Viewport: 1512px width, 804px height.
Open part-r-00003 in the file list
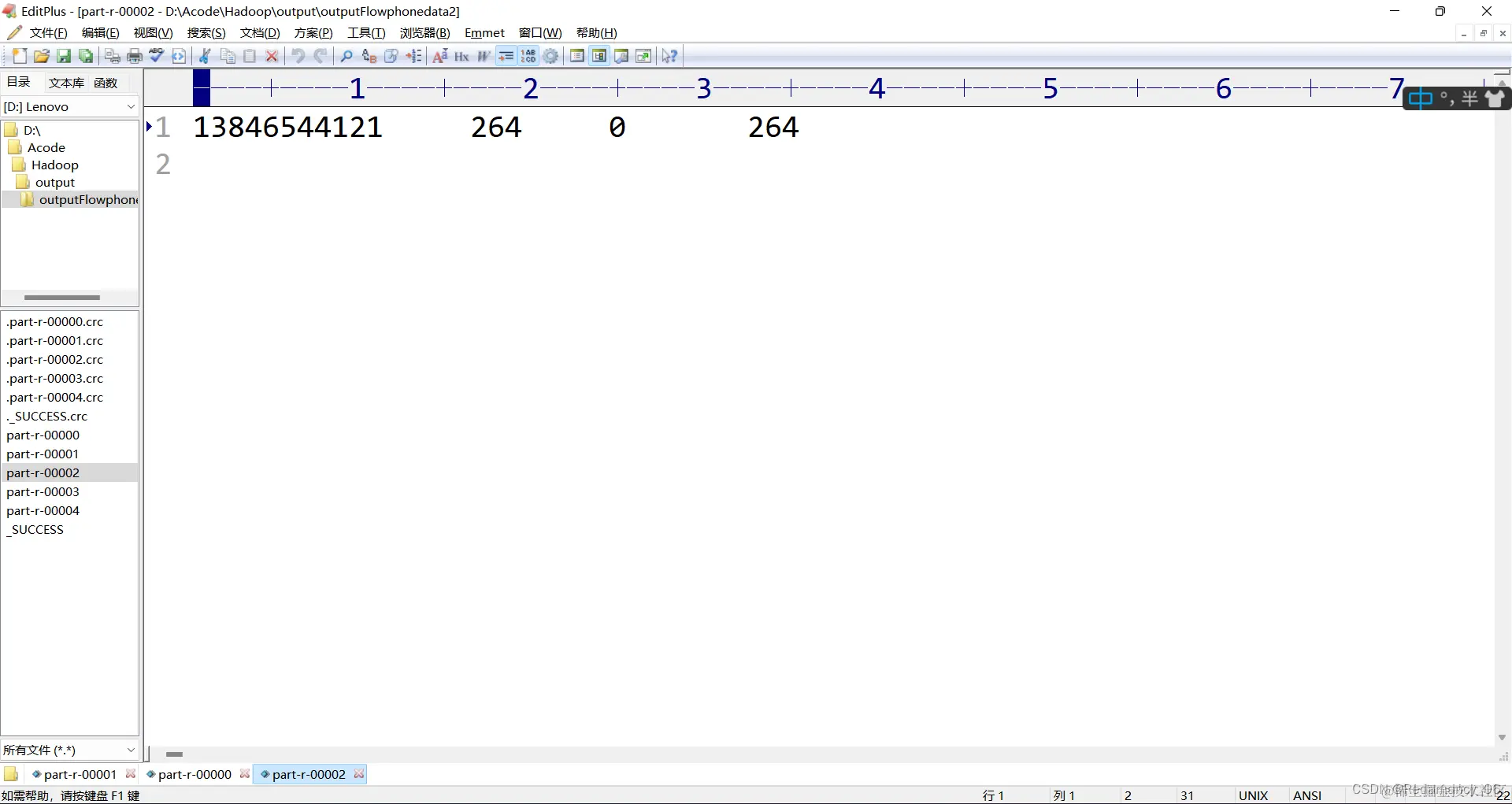(x=43, y=491)
